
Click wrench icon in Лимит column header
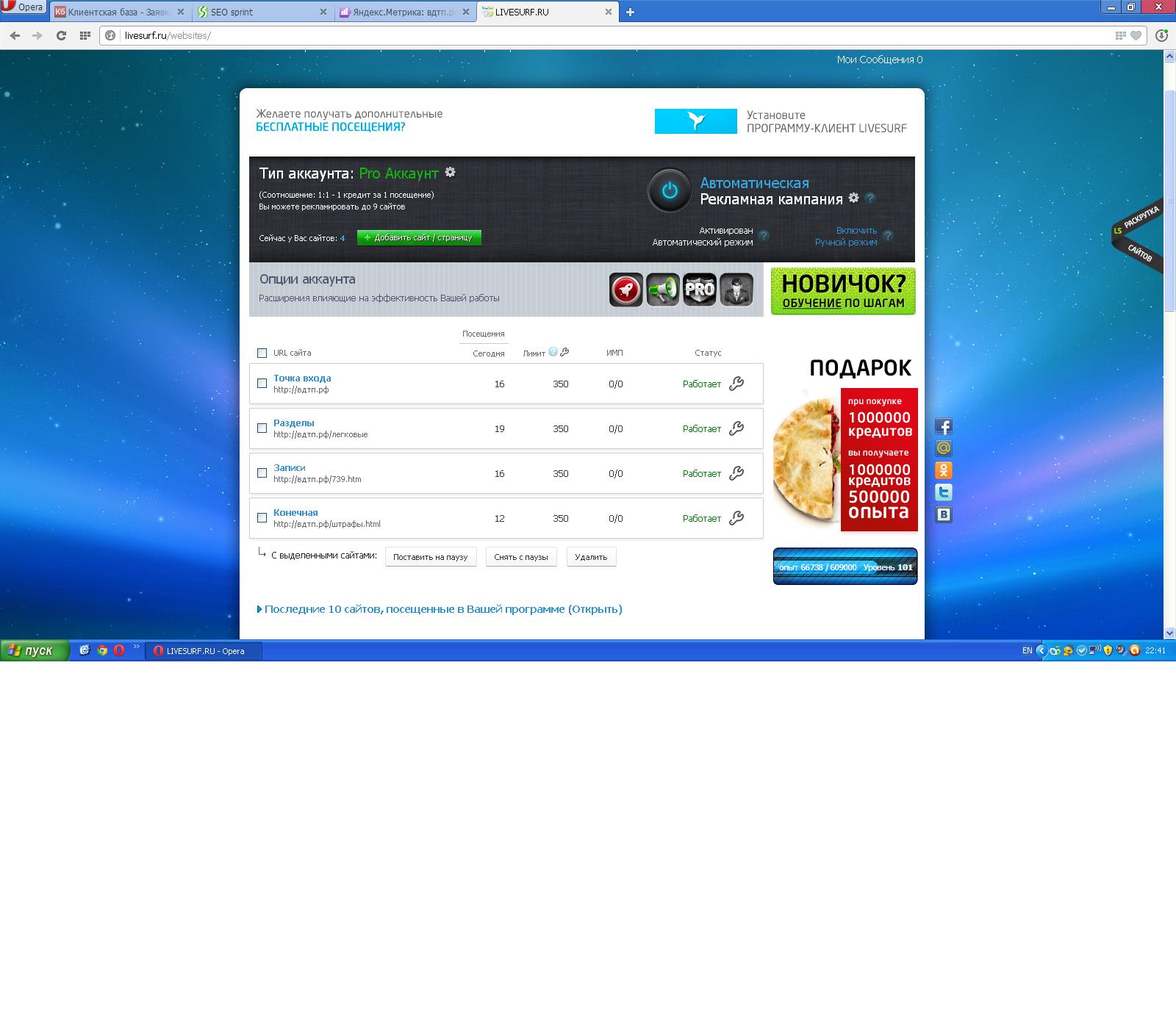pyautogui.click(x=564, y=352)
